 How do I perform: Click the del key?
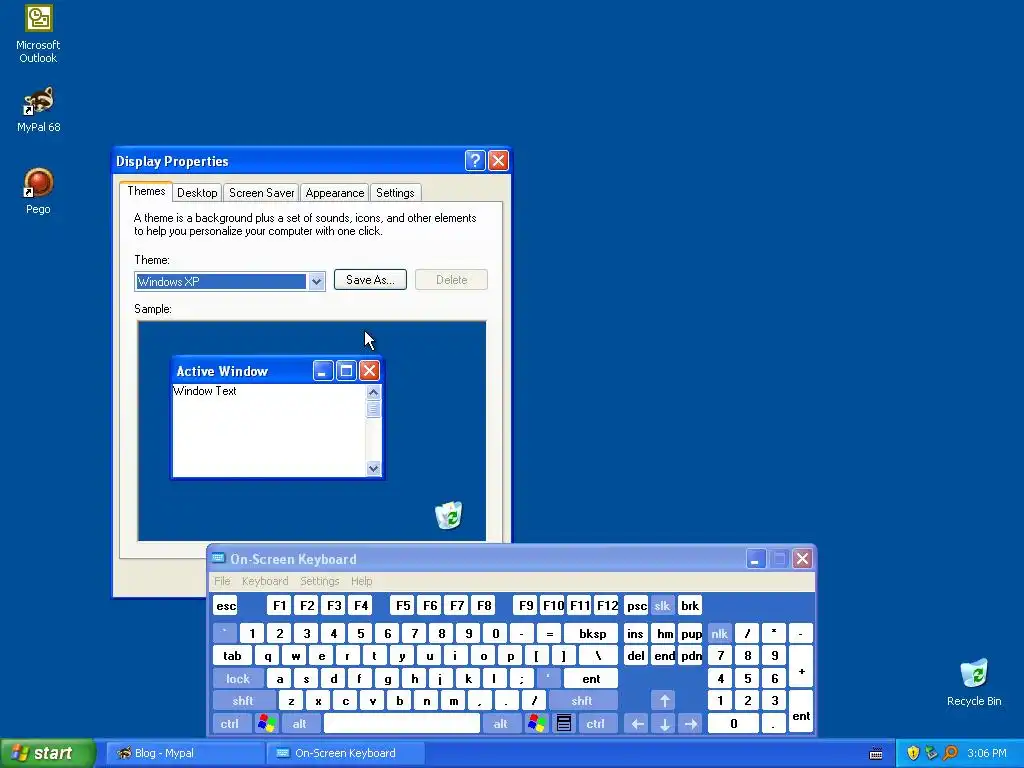(636, 656)
